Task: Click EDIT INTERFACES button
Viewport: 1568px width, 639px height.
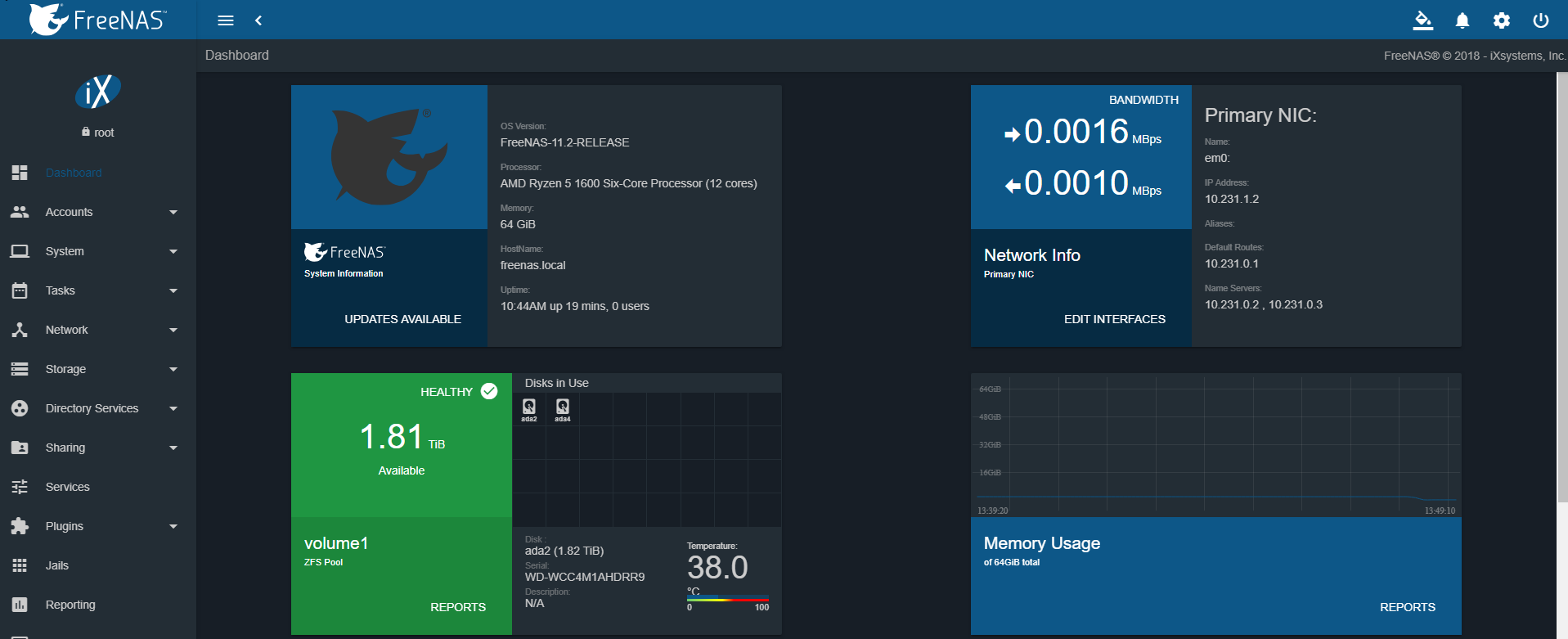Action: (x=1115, y=319)
